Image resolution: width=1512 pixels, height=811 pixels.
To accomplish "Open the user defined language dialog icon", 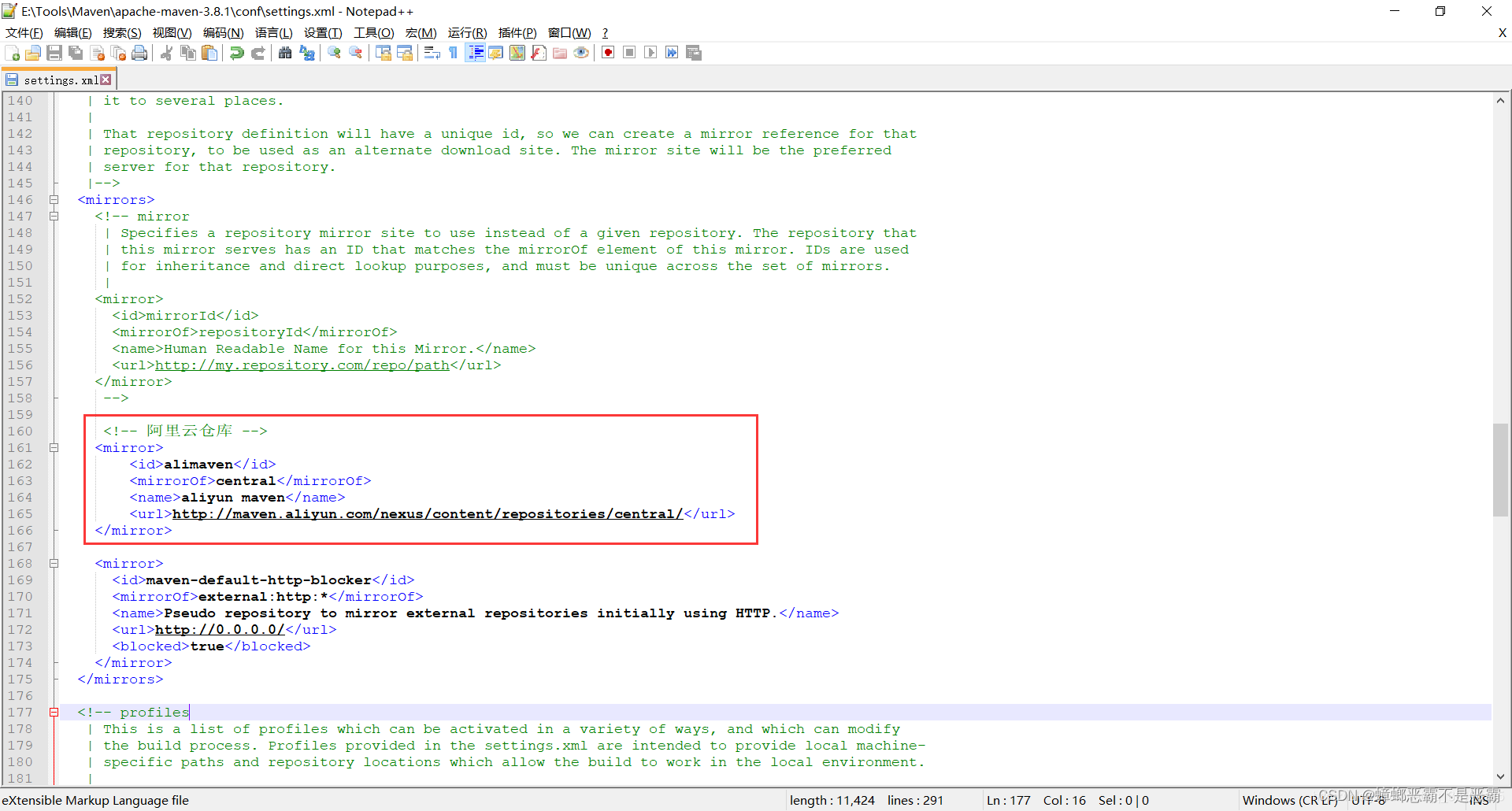I will tap(496, 53).
